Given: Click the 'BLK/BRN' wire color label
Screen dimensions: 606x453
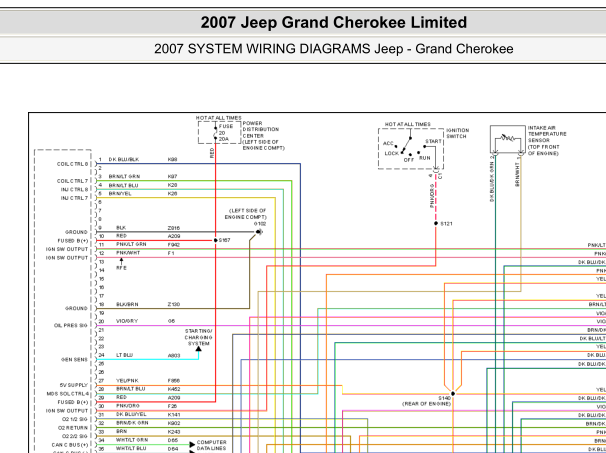Looking at the screenshot, I should (127, 304).
